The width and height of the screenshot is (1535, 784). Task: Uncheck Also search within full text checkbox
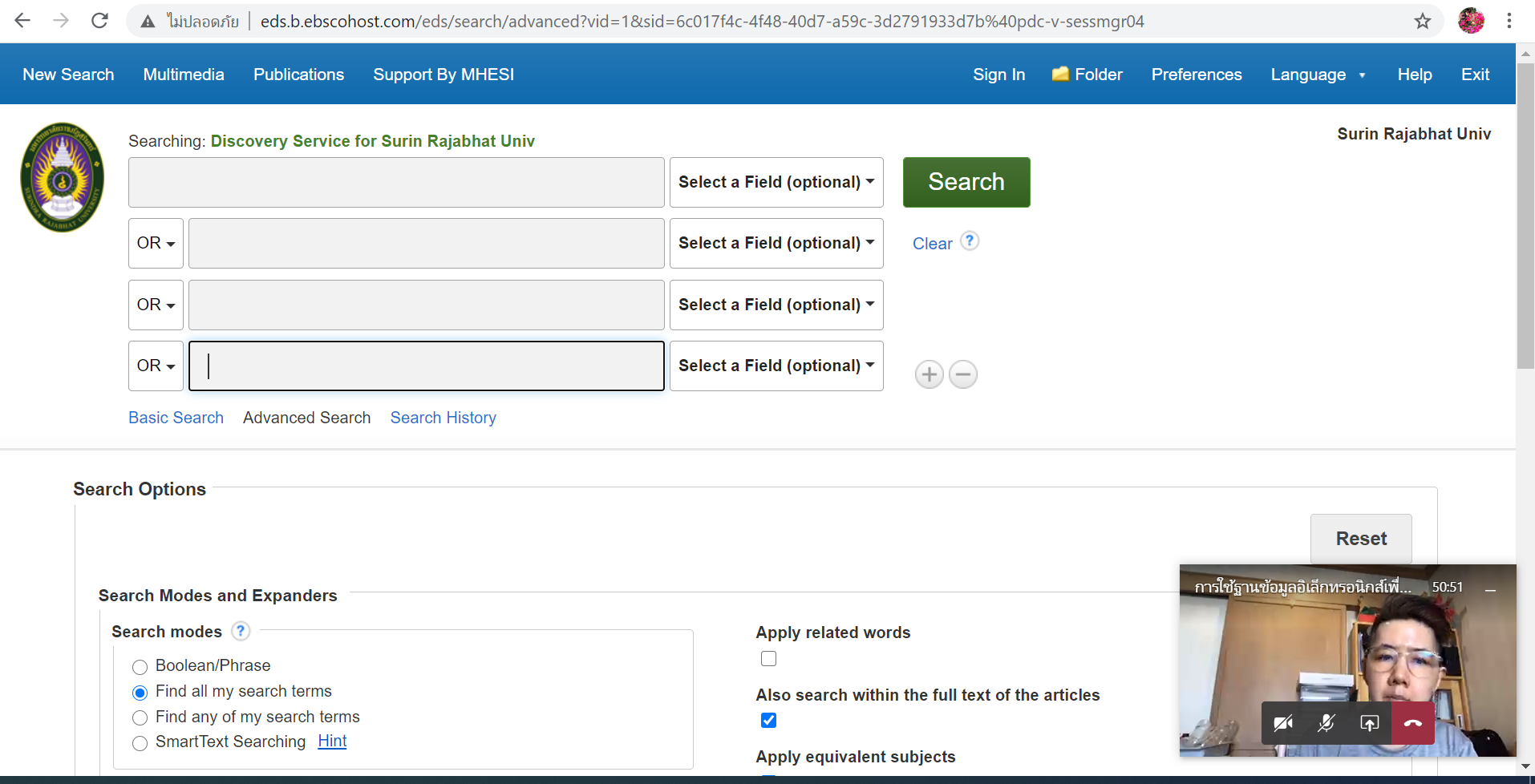point(768,720)
